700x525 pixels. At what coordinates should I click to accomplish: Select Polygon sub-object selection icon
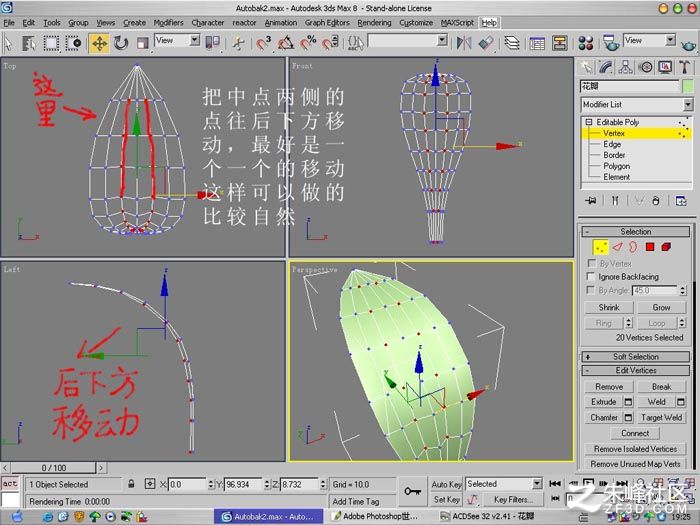[x=650, y=247]
